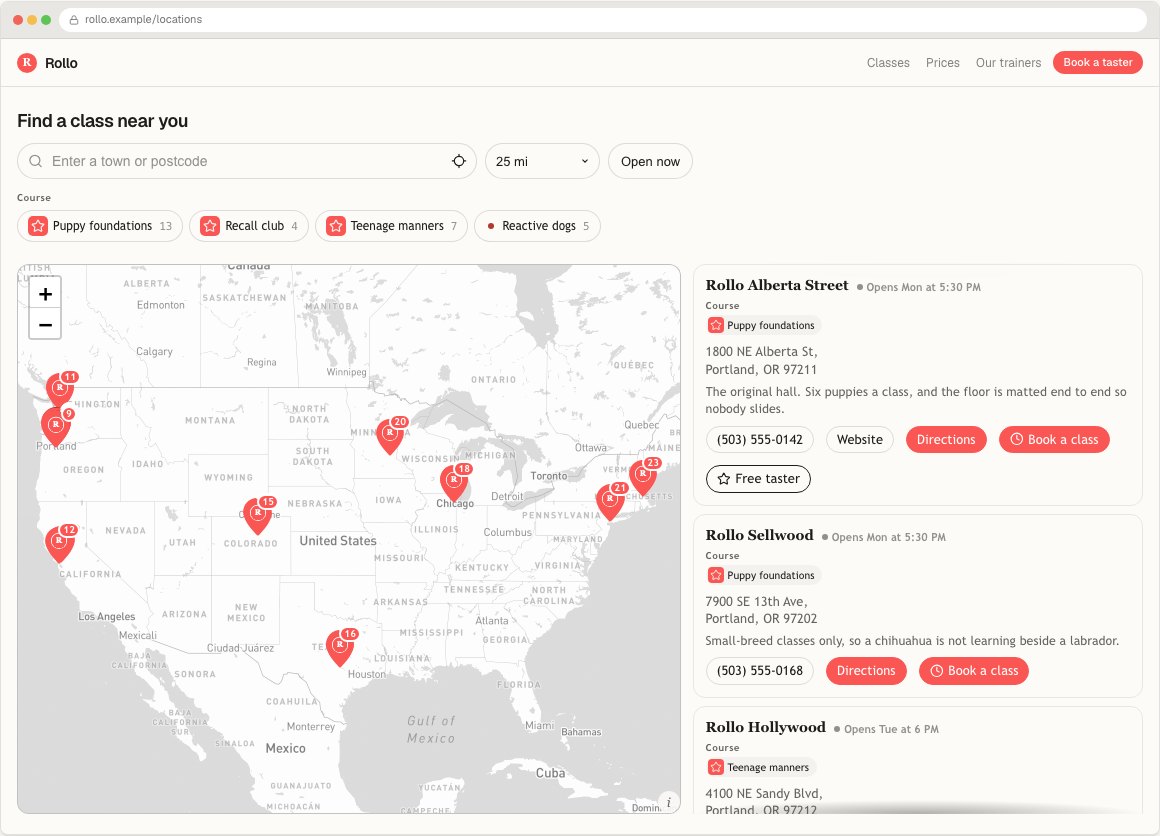Click the browser address lock icon
This screenshot has height=836, width=1160.
click(74, 20)
